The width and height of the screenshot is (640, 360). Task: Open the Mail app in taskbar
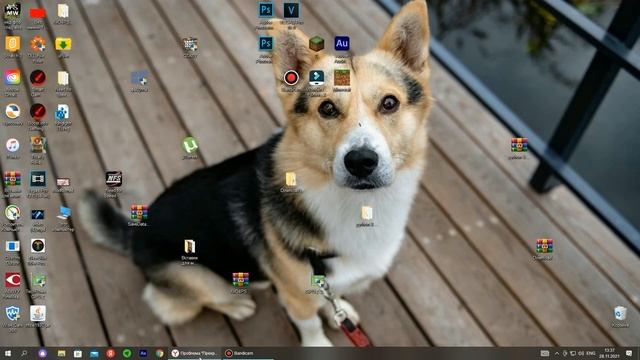click(x=94, y=353)
